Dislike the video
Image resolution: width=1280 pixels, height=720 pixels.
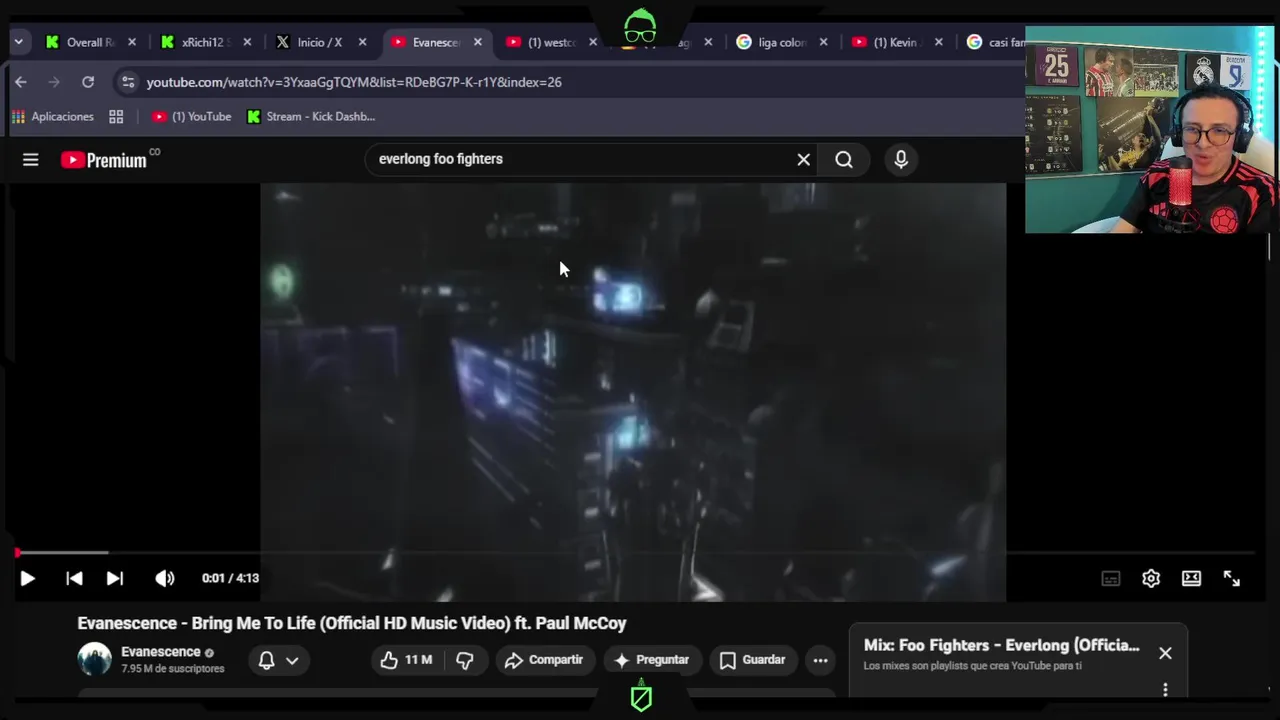click(465, 660)
